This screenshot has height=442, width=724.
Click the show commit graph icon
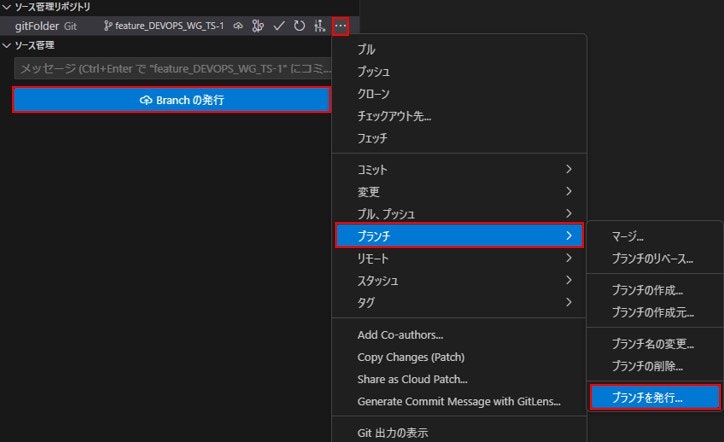click(x=320, y=26)
